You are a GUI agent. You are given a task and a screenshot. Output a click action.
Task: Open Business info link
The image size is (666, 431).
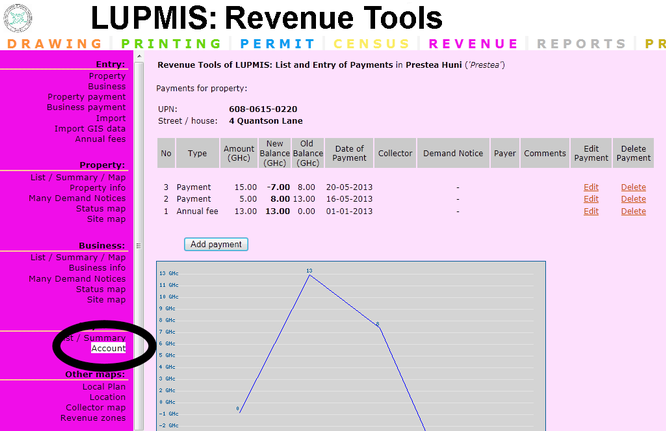click(x=97, y=268)
